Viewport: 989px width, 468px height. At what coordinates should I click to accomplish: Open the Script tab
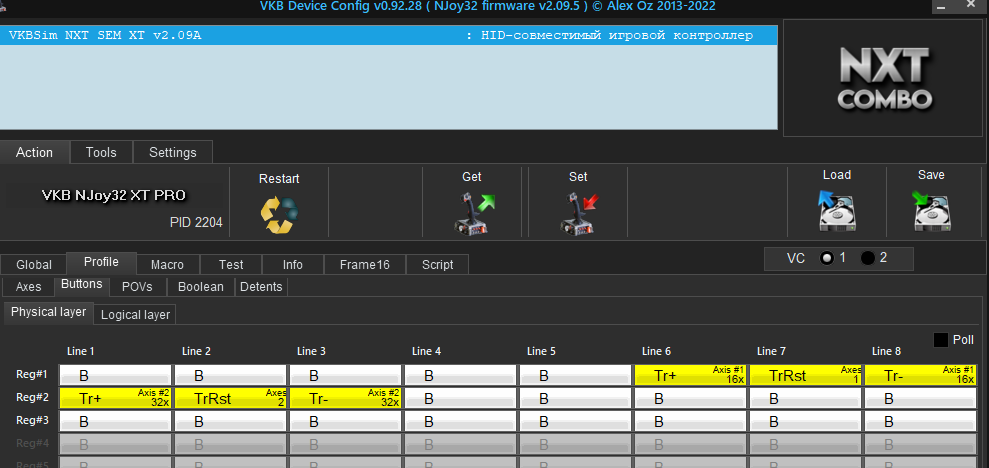tap(438, 265)
